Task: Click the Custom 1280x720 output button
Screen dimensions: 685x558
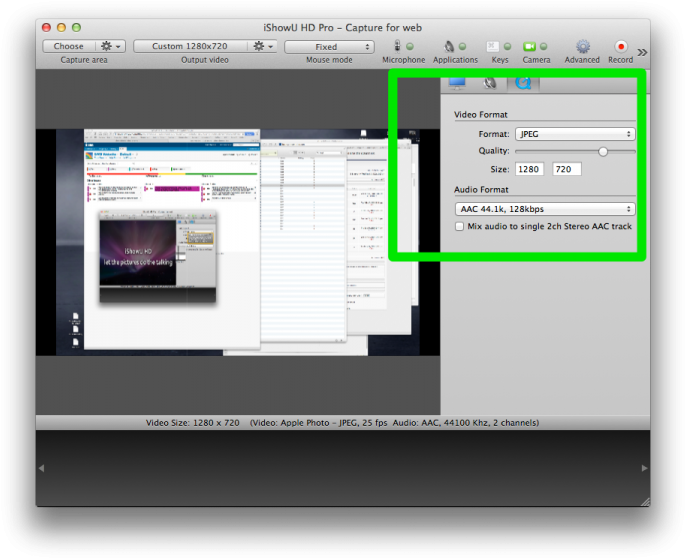Action: (190, 46)
